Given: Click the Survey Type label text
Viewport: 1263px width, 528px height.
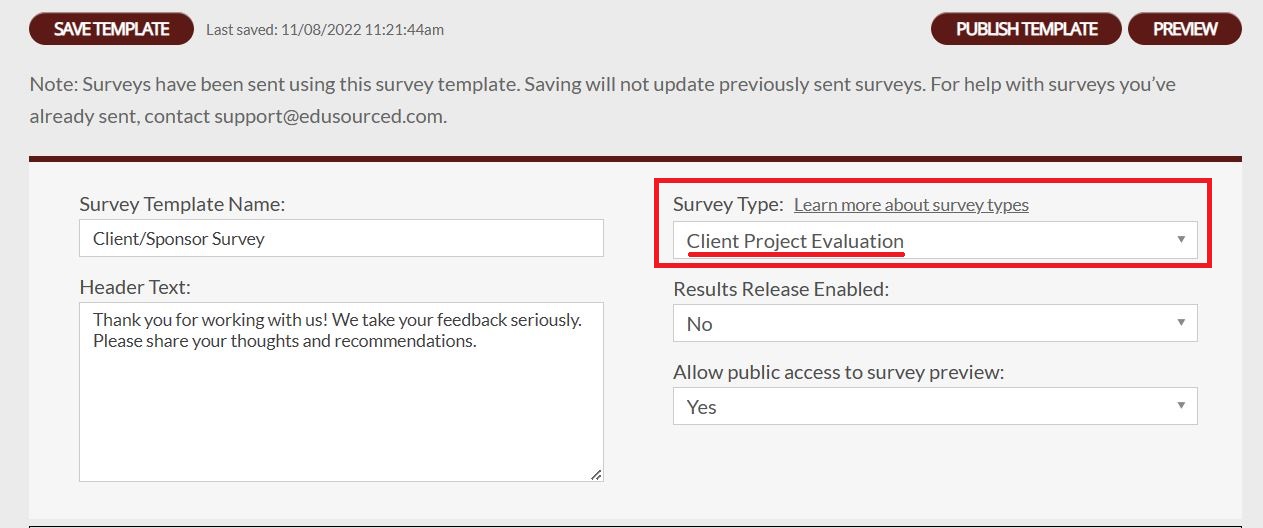Looking at the screenshot, I should click(x=728, y=204).
